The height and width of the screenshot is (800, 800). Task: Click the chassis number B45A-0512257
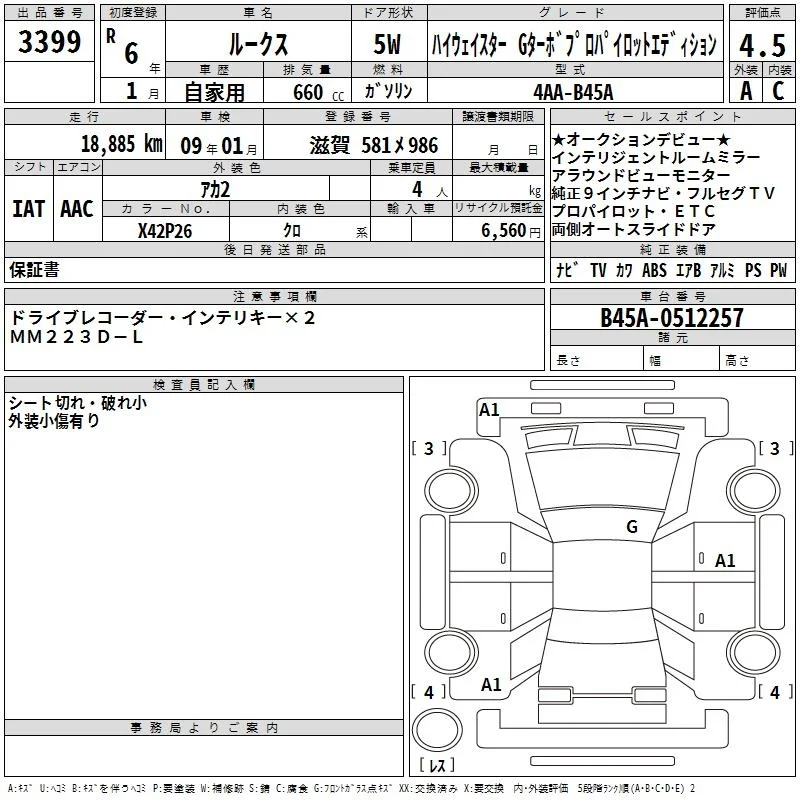click(672, 318)
